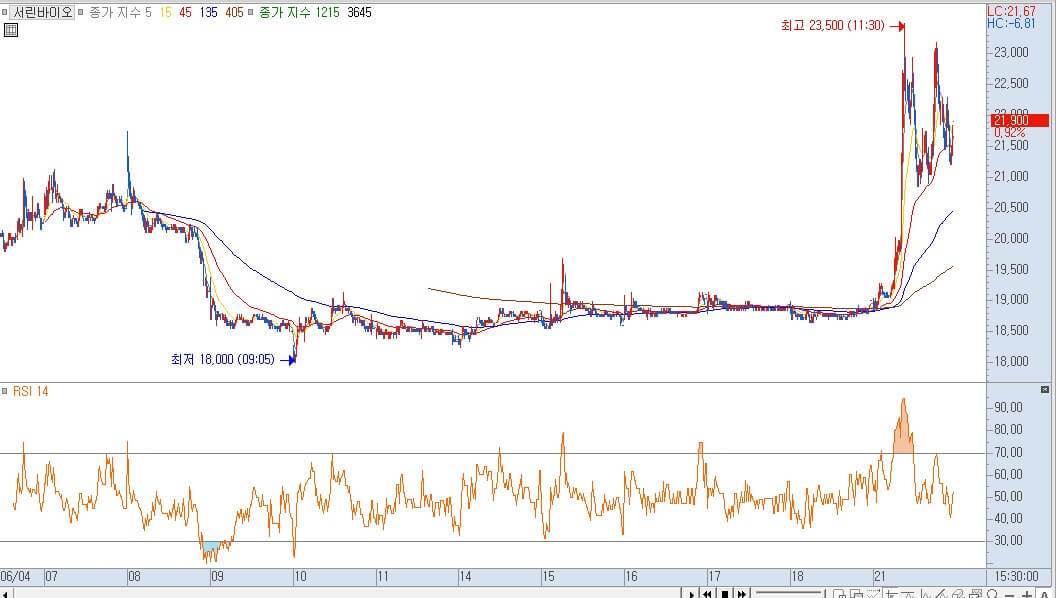Click the 14 date marker on time axis
Image resolution: width=1056 pixels, height=598 pixels.
coord(465,576)
